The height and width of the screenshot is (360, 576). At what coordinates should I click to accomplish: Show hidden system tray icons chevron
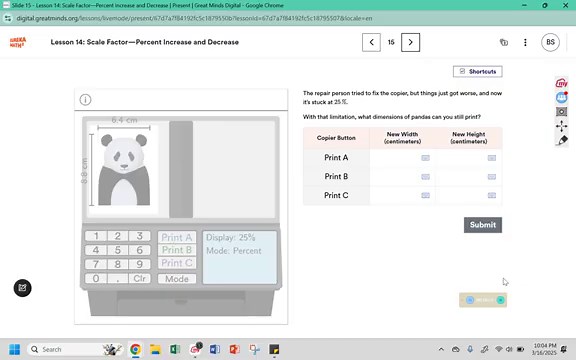click(441, 349)
